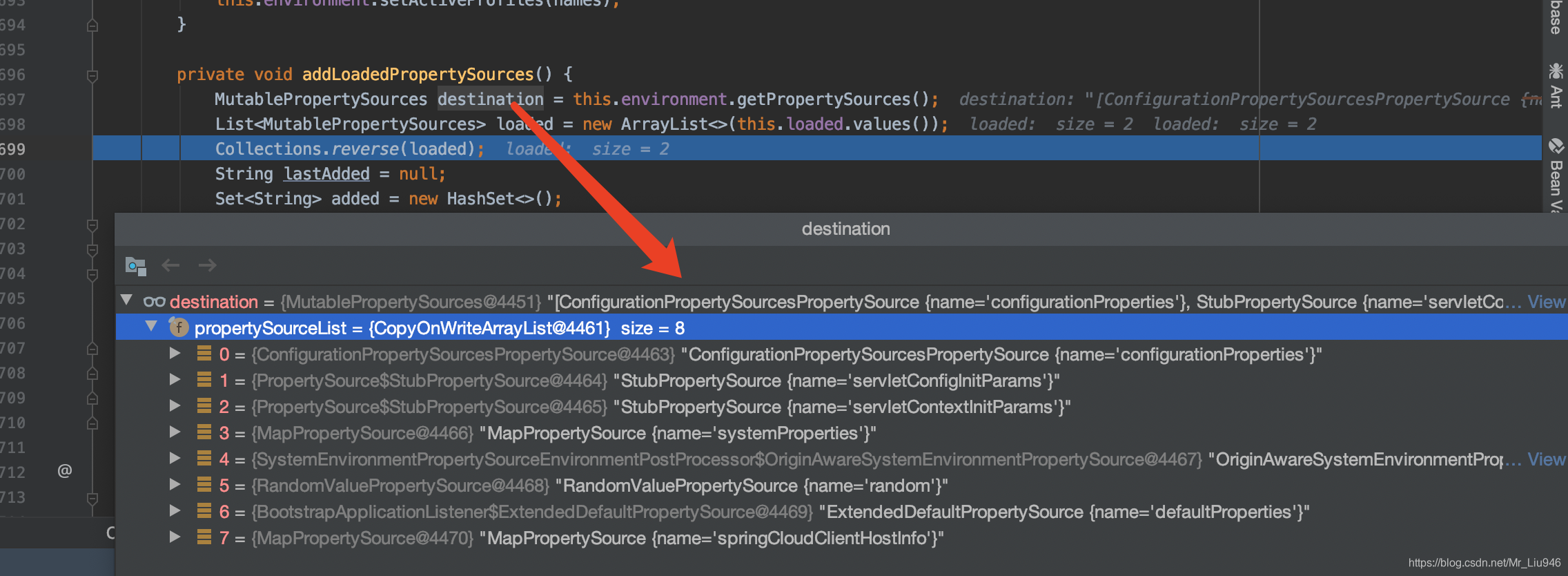Open the Bean Validation side tab
Image resolution: width=1568 pixels, height=576 pixels.
[x=1556, y=174]
